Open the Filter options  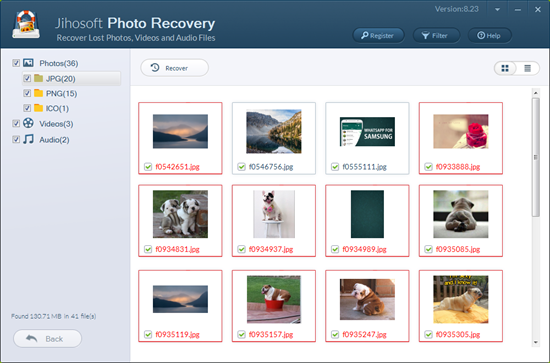coord(436,35)
